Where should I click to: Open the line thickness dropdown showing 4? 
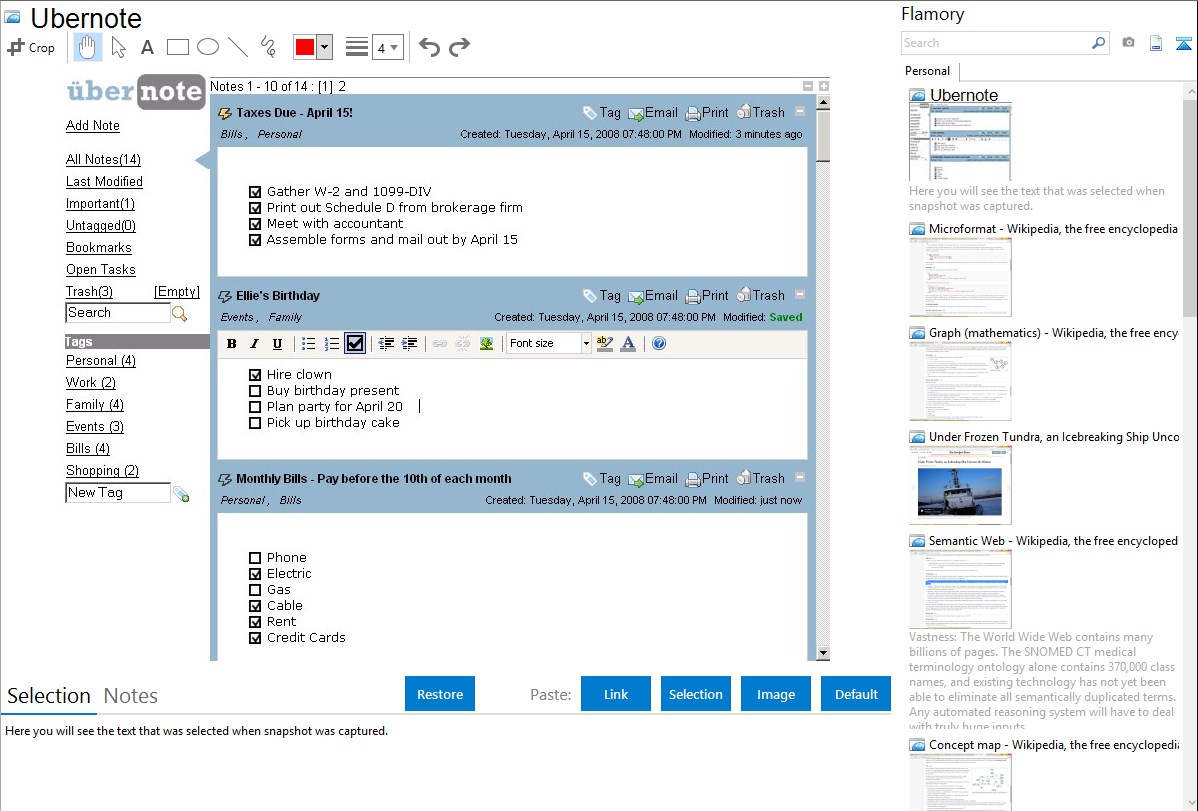pyautogui.click(x=388, y=47)
